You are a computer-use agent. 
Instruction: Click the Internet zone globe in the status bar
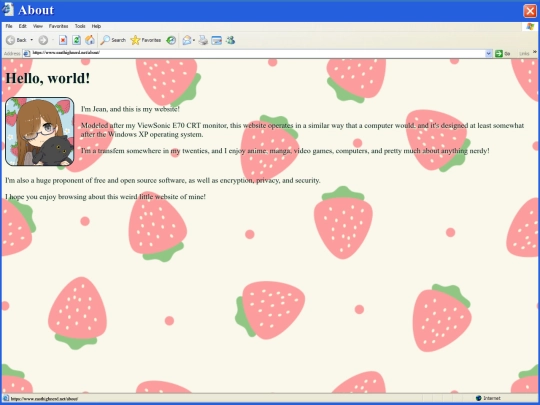click(478, 398)
